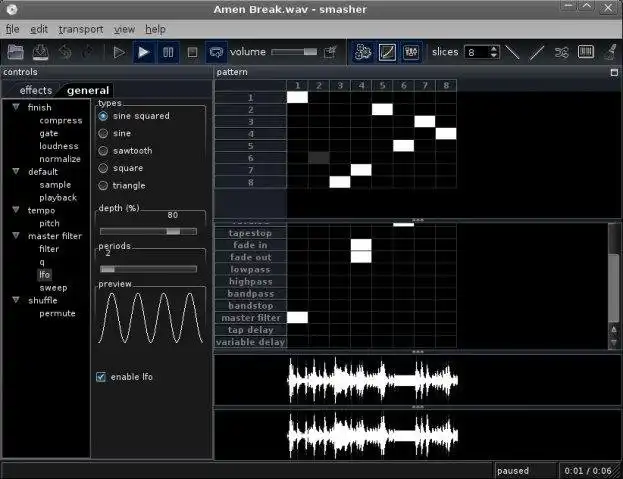Click the highlighted solid play button
The height and width of the screenshot is (479, 623).
point(143,52)
